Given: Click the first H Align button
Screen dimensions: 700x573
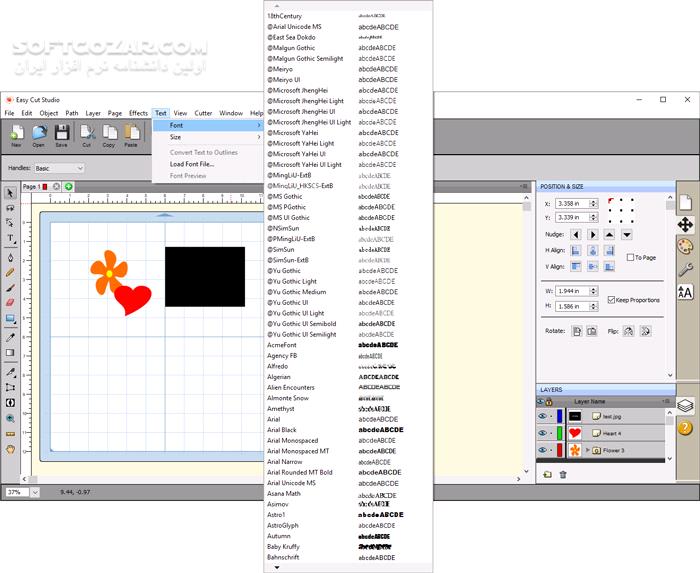Looking at the screenshot, I should [x=576, y=250].
